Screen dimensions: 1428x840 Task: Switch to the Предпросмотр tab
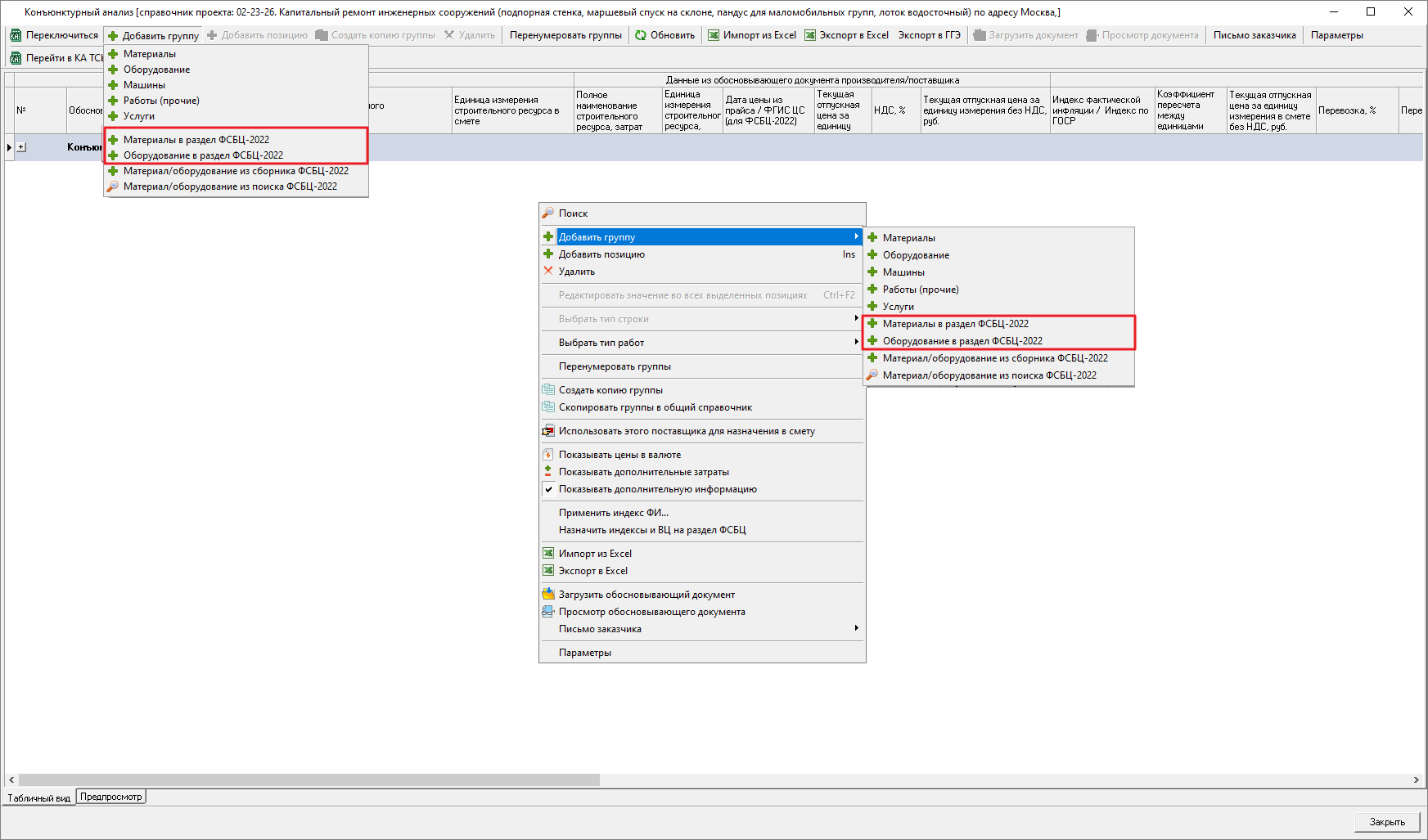click(x=111, y=797)
